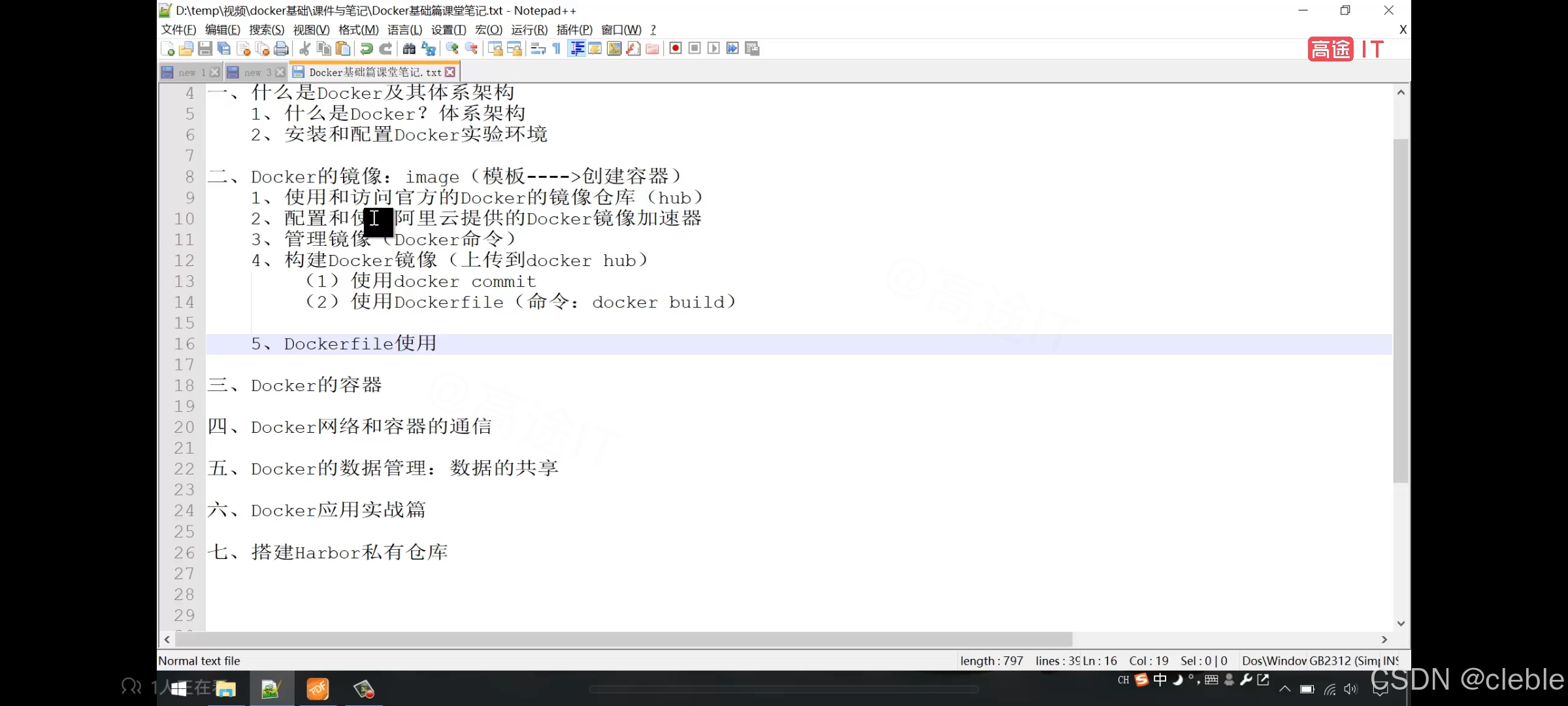Click line "5、Dockerfile使用"
The image size is (1568, 706).
(x=344, y=344)
